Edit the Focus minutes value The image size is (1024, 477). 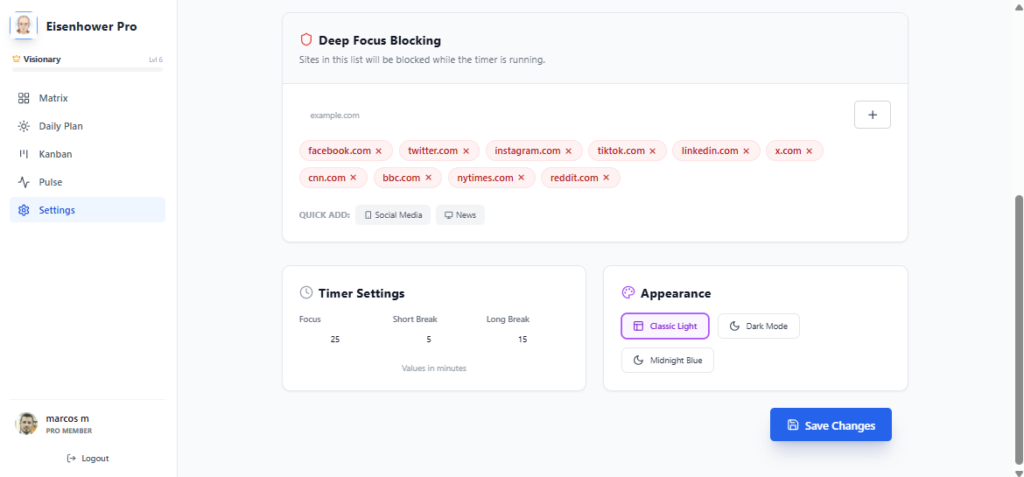335,340
